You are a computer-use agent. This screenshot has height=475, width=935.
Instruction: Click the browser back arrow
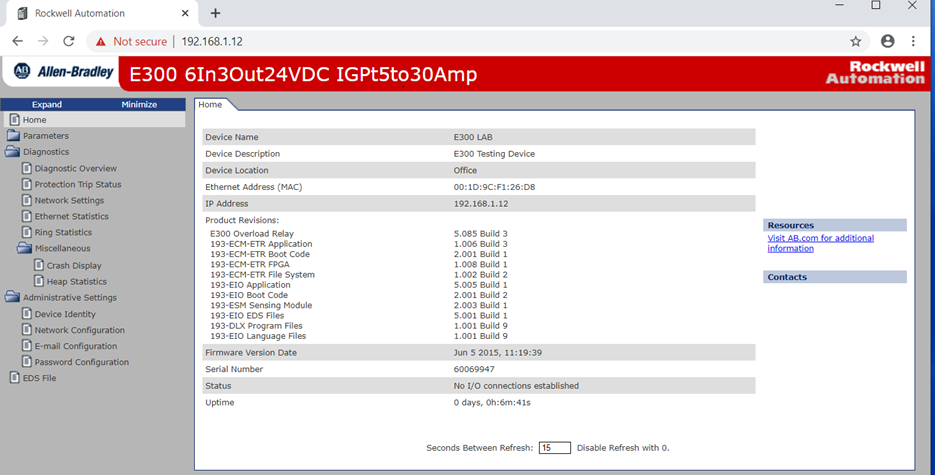pyautogui.click(x=17, y=41)
